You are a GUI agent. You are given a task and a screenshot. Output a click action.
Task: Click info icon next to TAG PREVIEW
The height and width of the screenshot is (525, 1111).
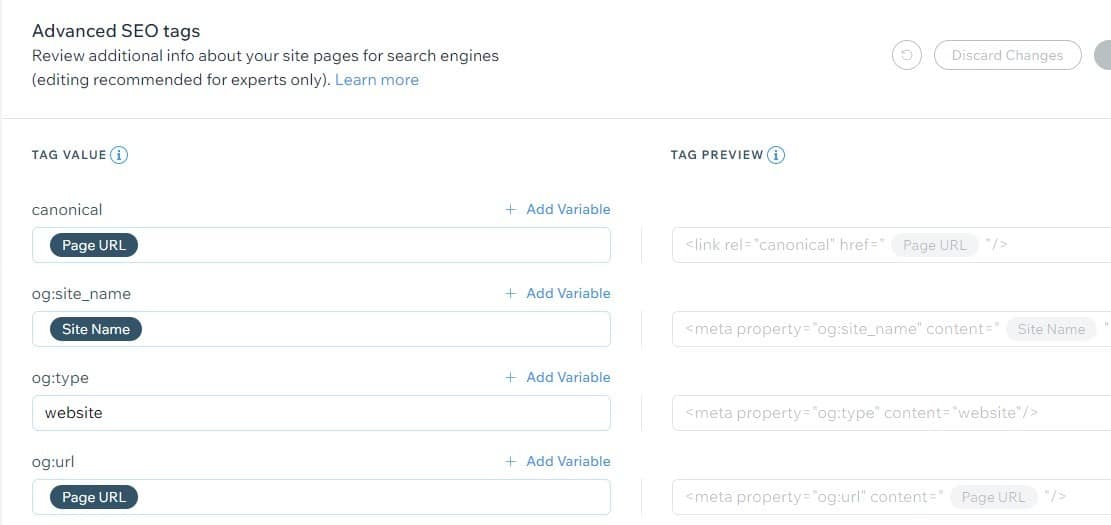point(776,154)
